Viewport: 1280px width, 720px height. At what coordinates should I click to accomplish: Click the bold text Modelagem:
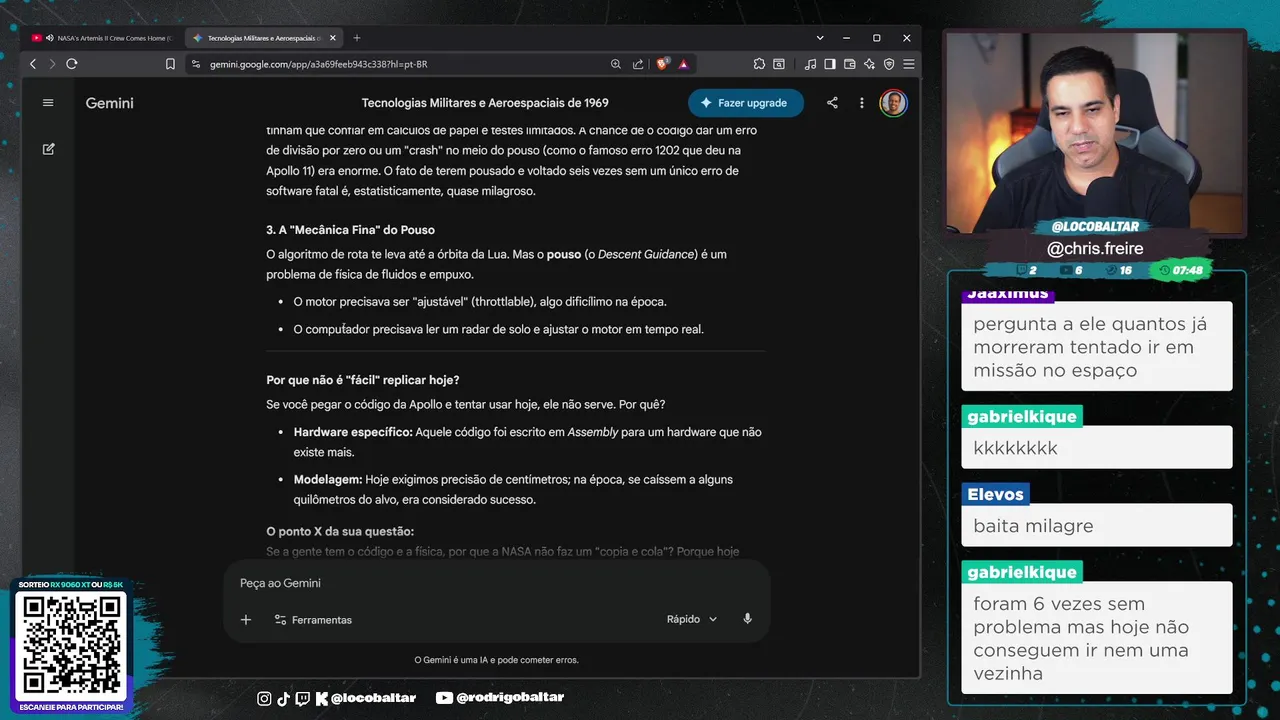click(328, 479)
